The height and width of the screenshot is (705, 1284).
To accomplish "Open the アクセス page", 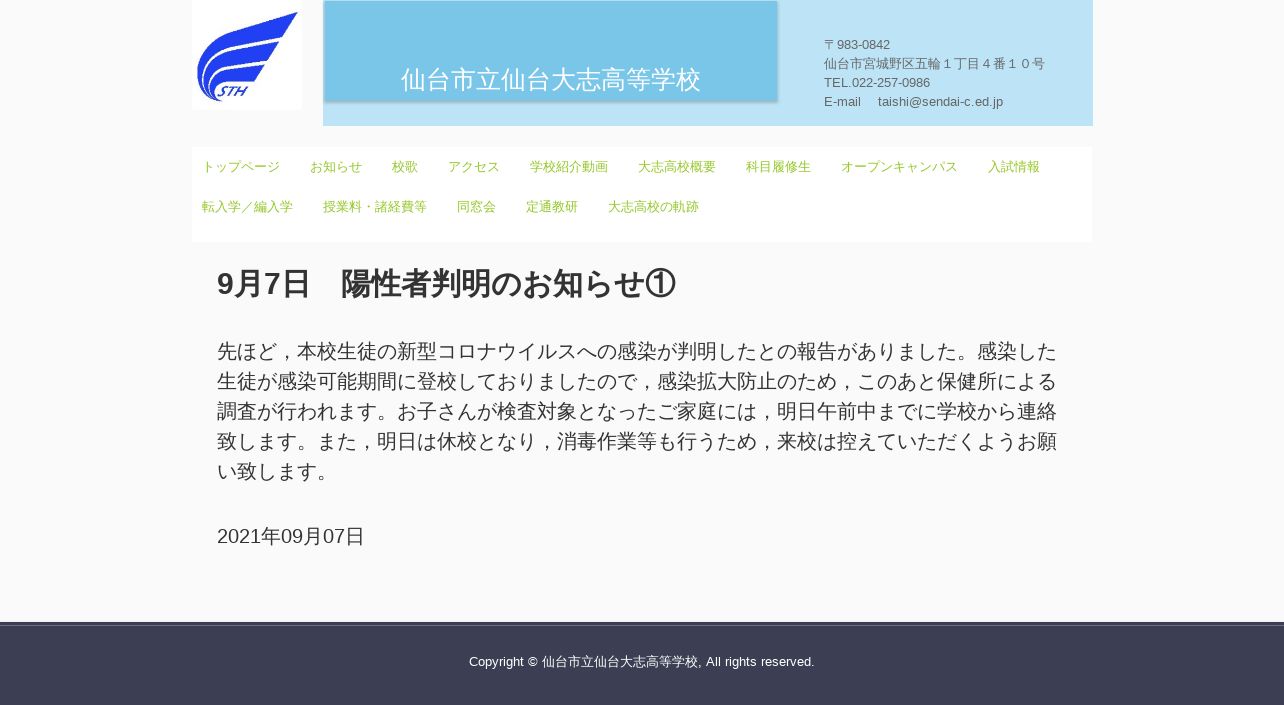I will tap(474, 167).
